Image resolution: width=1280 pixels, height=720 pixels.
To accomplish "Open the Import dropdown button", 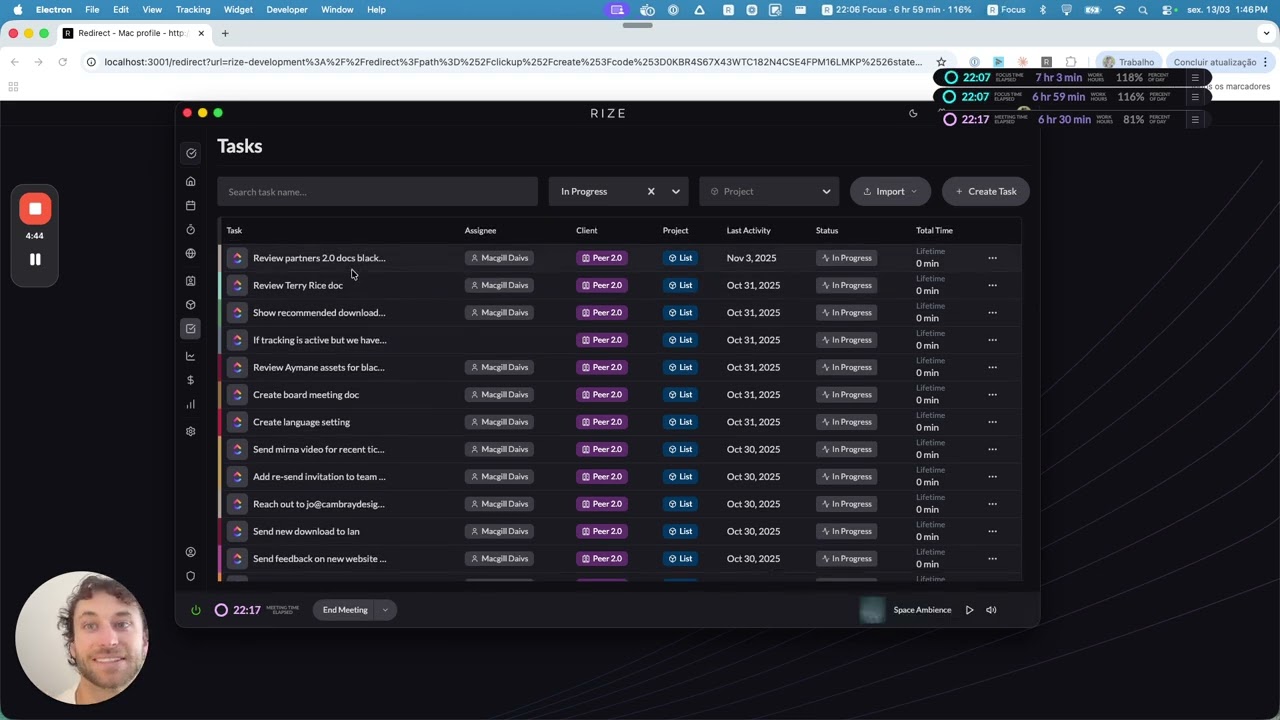I will (x=890, y=191).
